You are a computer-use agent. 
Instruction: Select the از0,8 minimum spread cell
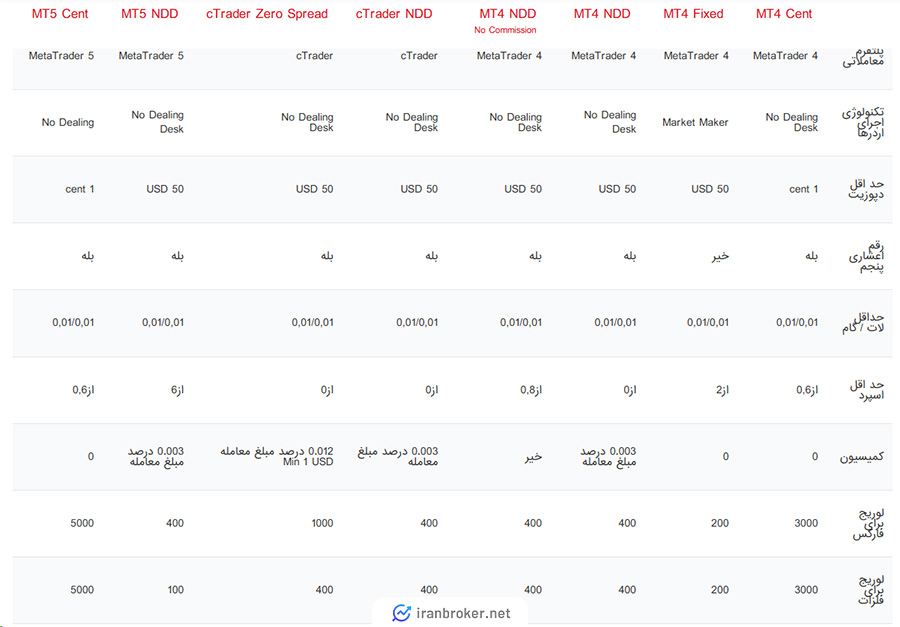(526, 390)
